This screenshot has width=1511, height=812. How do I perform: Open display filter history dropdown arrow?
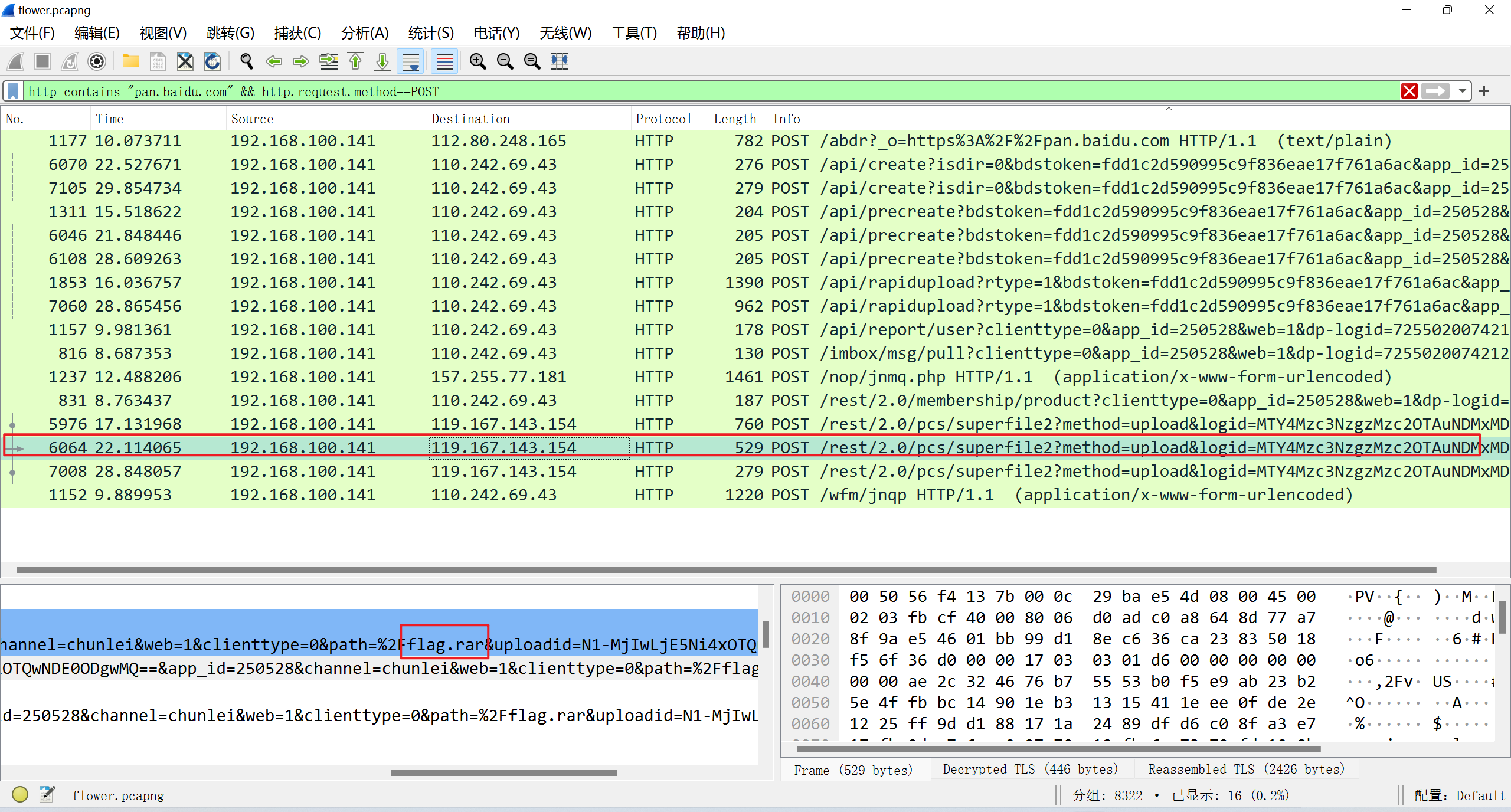(x=1462, y=91)
